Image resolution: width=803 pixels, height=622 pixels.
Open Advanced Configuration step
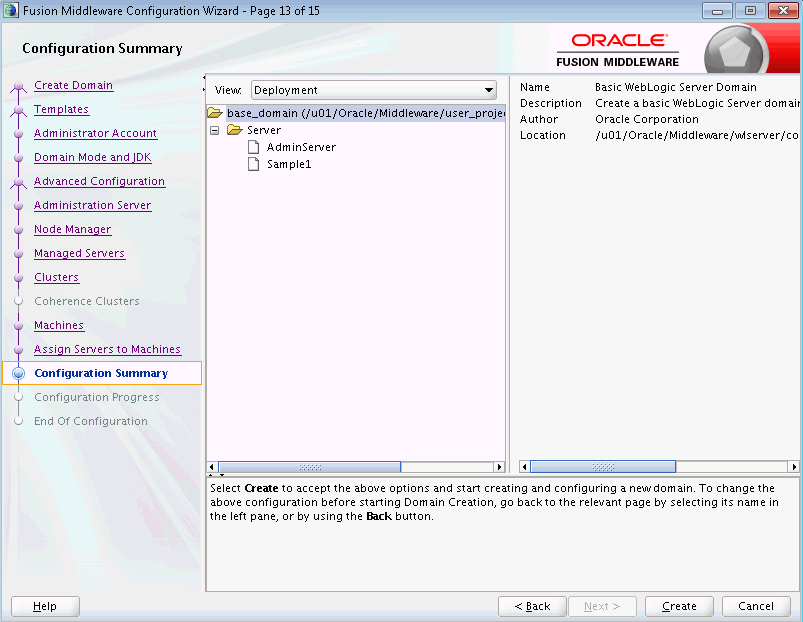pos(99,182)
